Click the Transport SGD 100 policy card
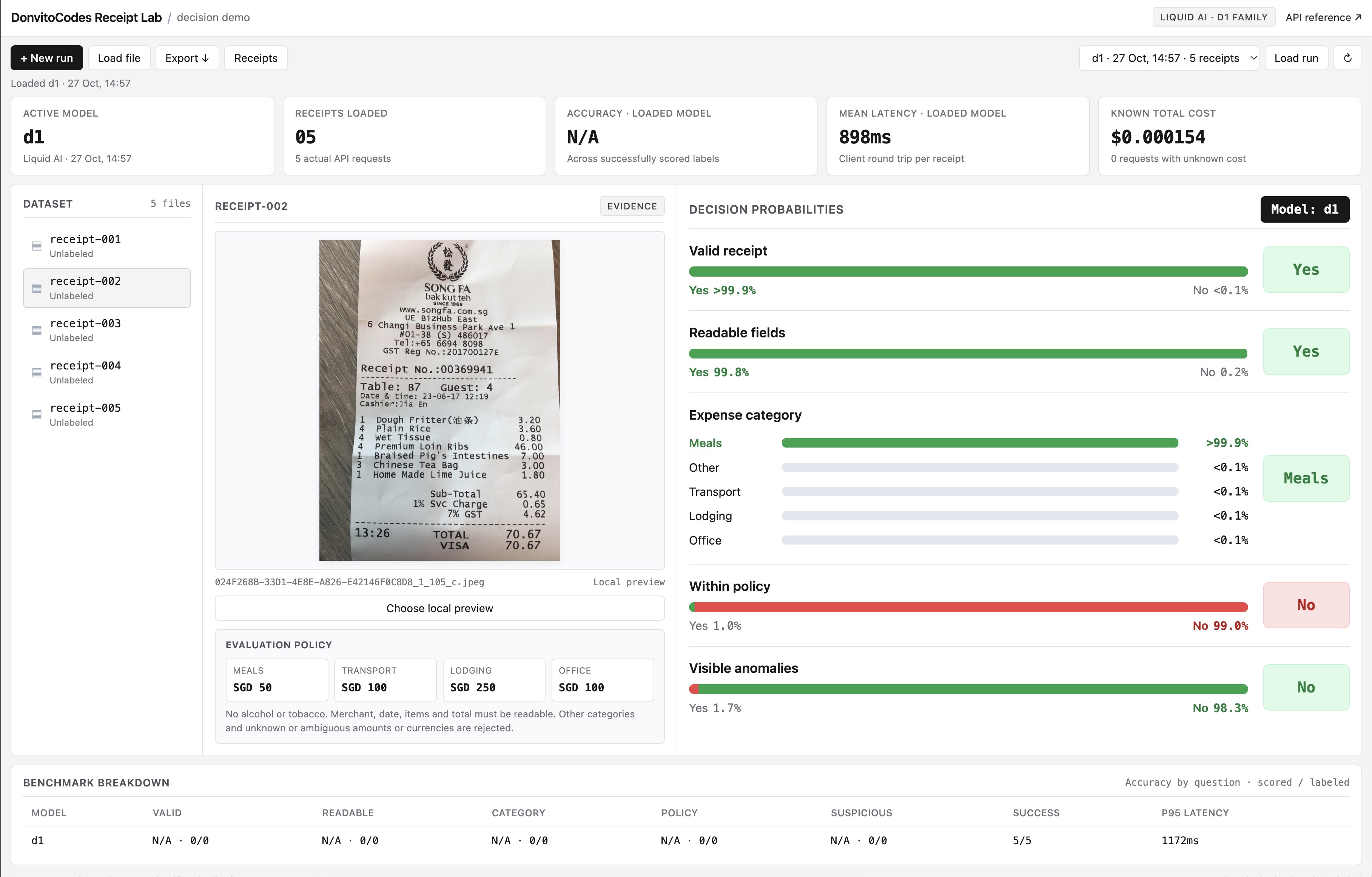Image resolution: width=1372 pixels, height=877 pixels. click(x=385, y=680)
